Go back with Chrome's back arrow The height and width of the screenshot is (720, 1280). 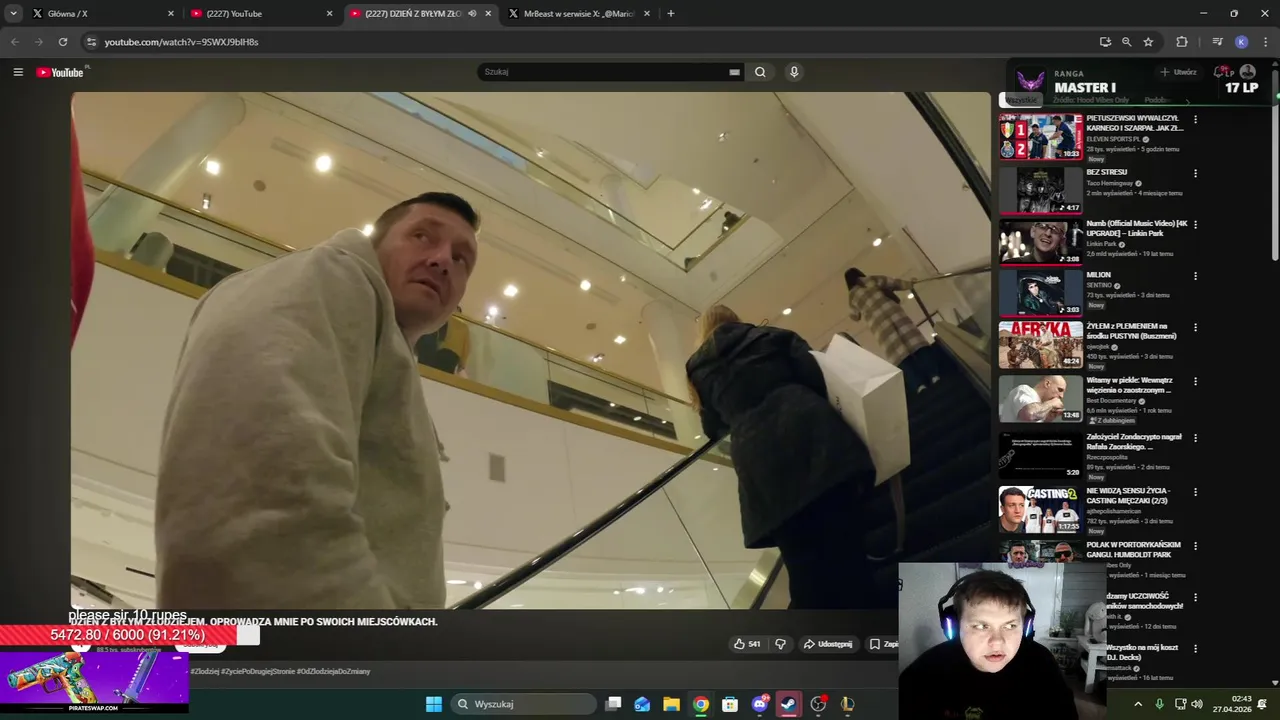15,42
